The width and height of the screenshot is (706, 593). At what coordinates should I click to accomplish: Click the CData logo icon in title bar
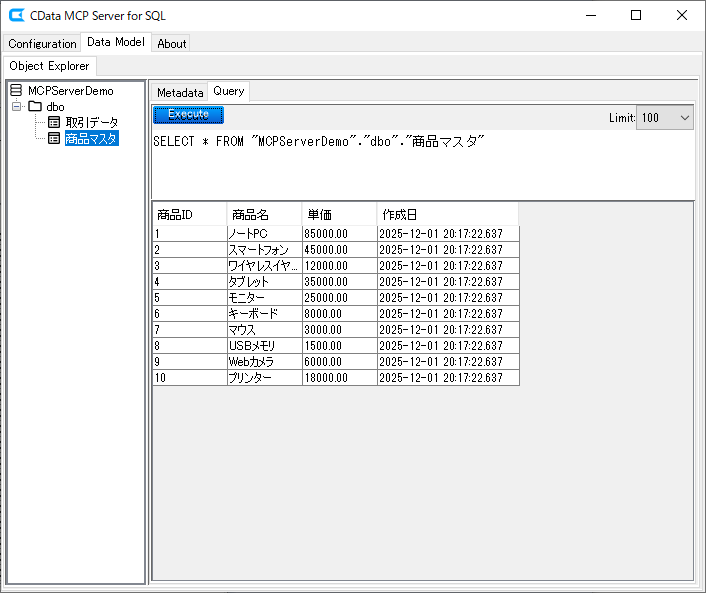(x=17, y=15)
